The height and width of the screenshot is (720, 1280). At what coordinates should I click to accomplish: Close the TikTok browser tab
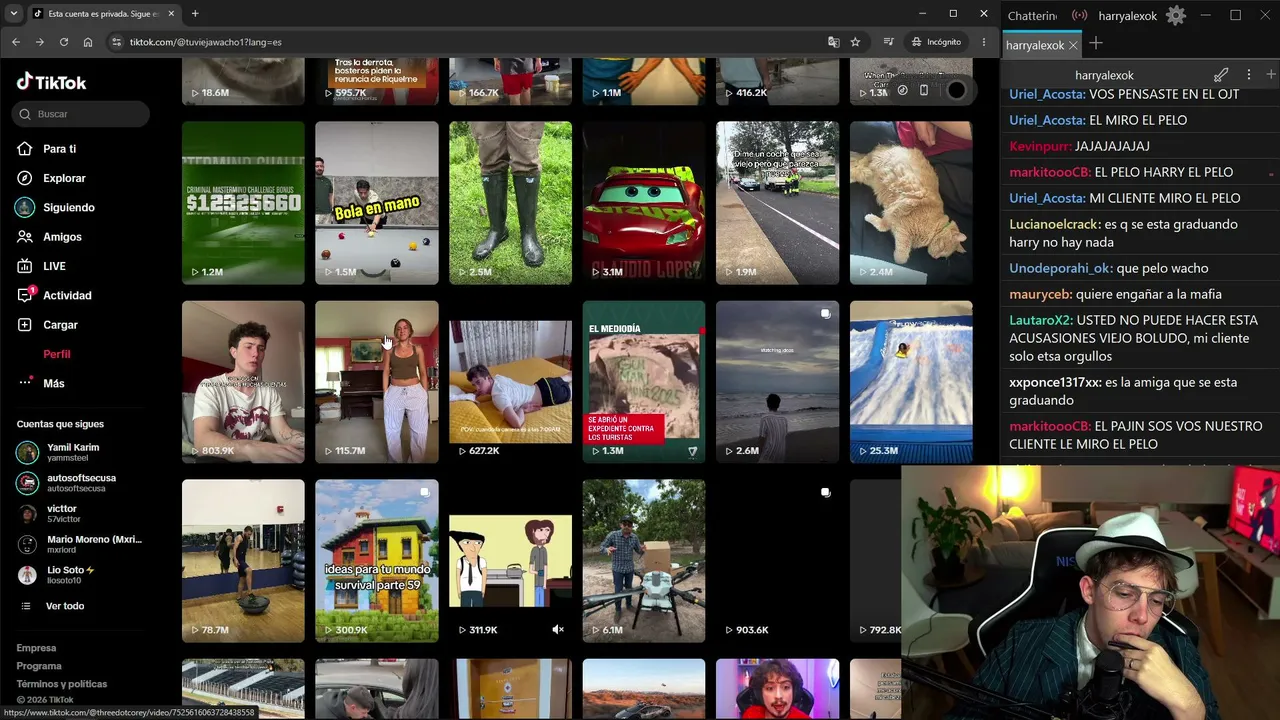(x=171, y=14)
